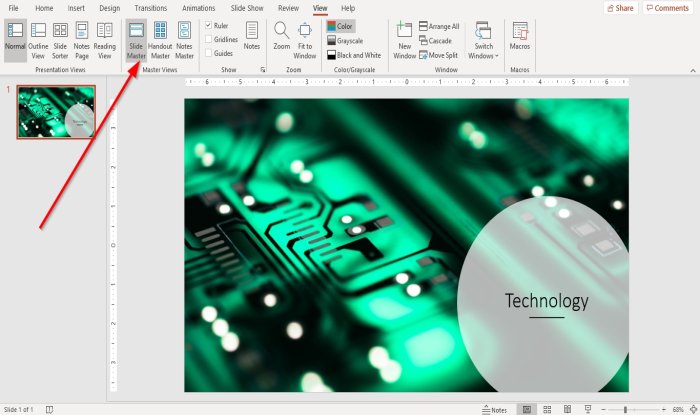Open the Handout Master view
Viewport: 700px width, 415px height.
pyautogui.click(x=160, y=41)
